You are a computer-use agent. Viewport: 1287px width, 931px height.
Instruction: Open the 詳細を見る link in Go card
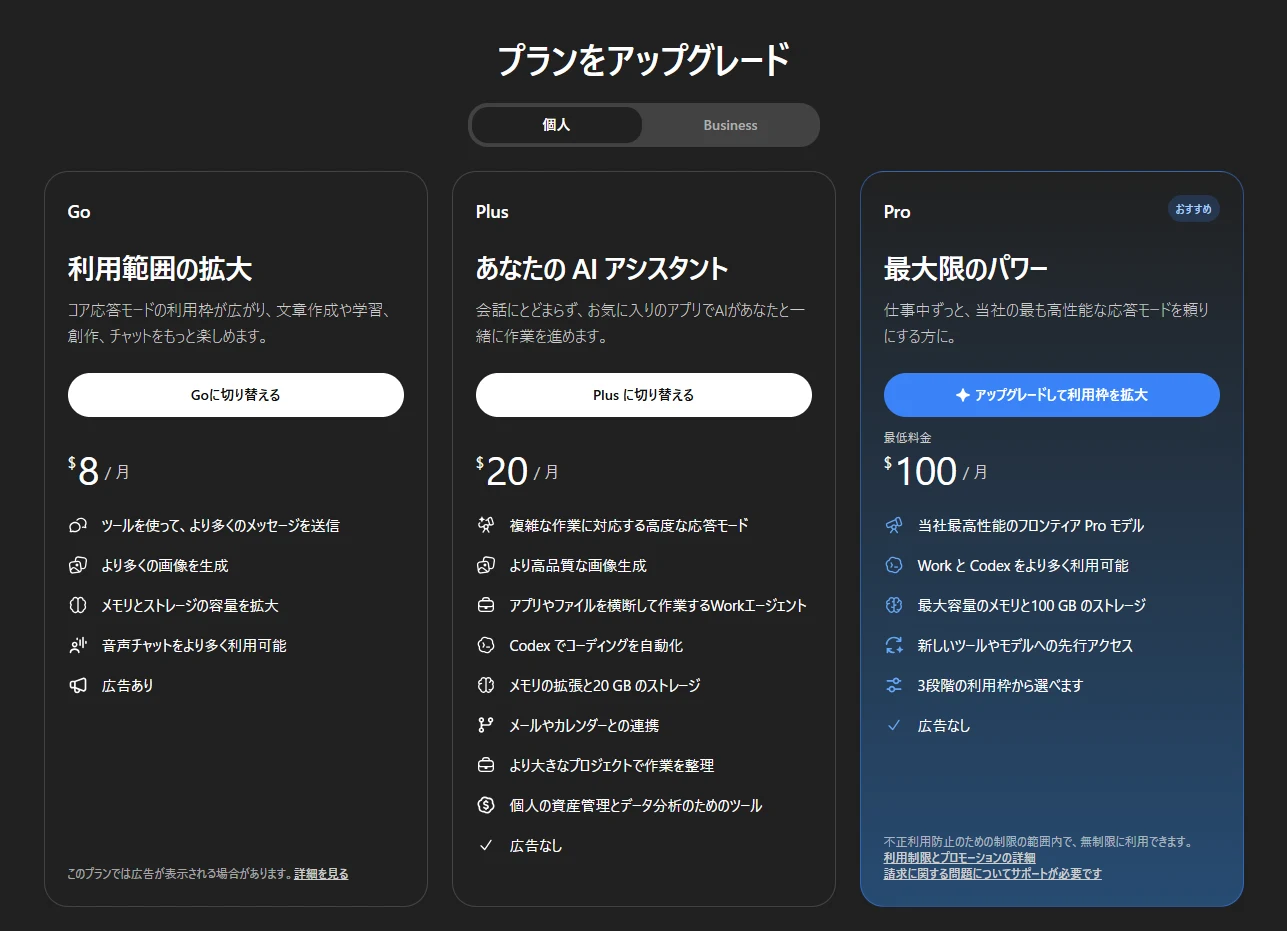click(x=321, y=874)
